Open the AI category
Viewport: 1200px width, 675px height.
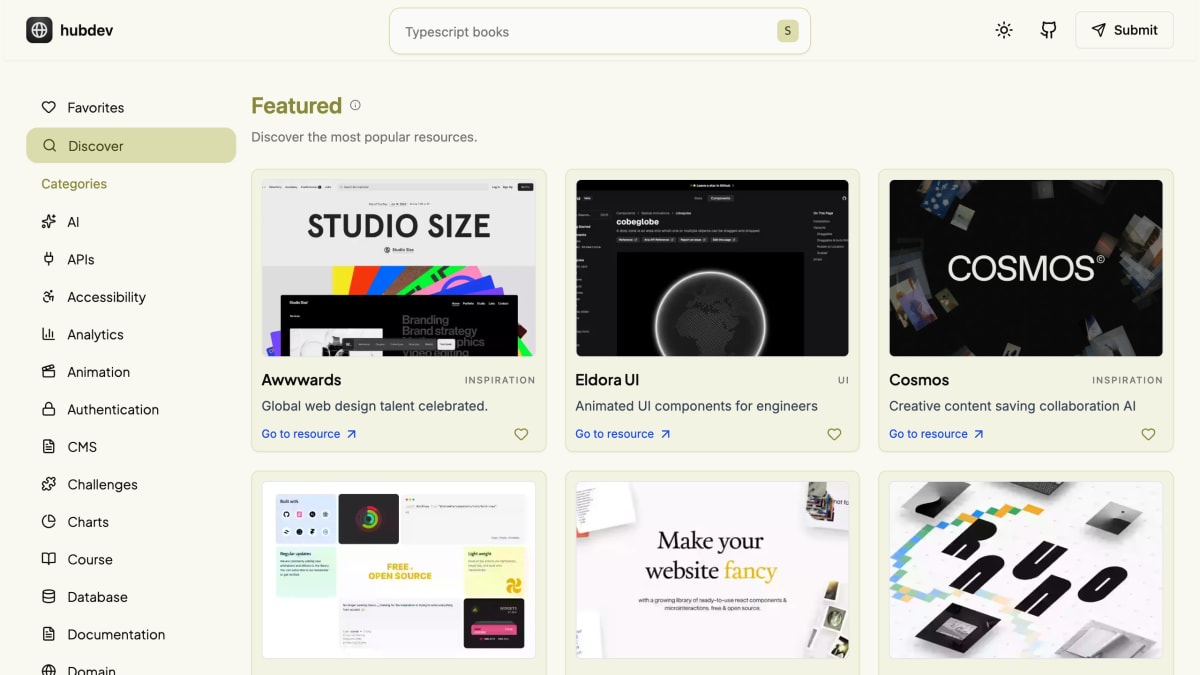point(131,222)
